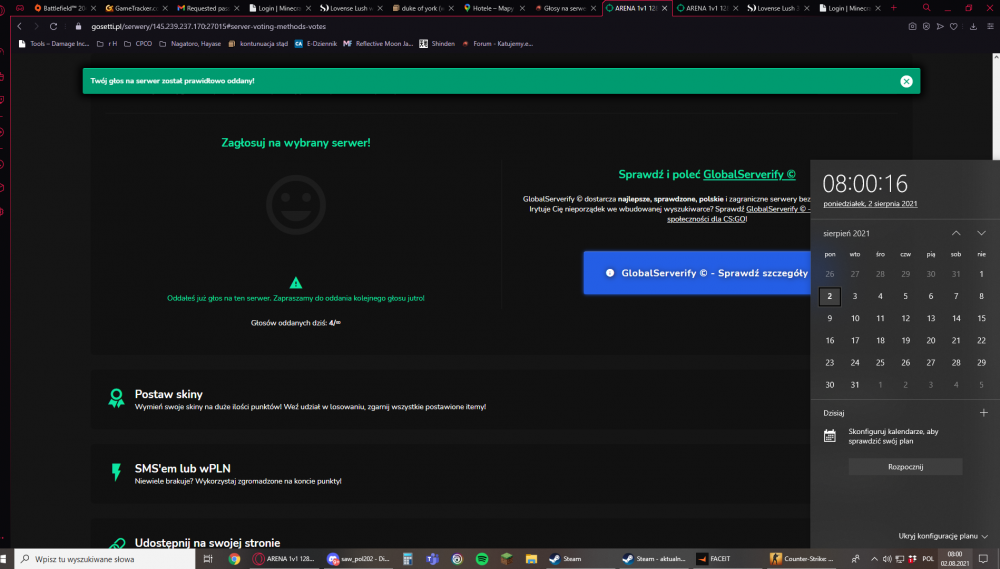Viewport: 1000px width, 569px height.
Task: Add a new event with plus icon
Action: pos(983,413)
